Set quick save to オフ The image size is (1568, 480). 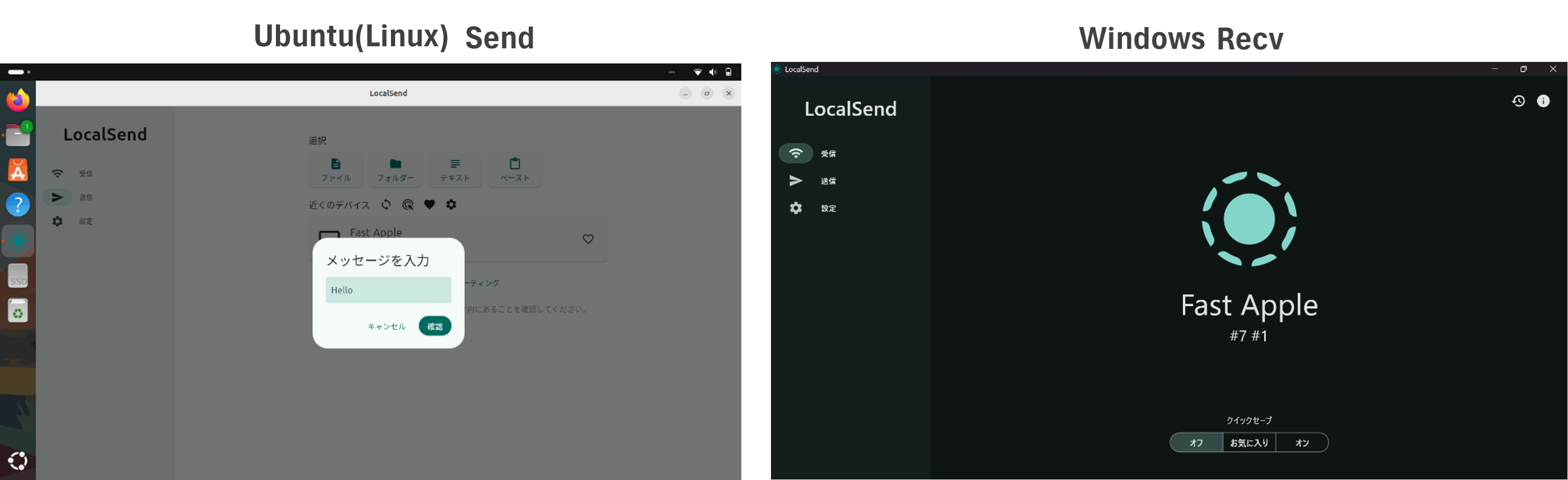click(1196, 442)
